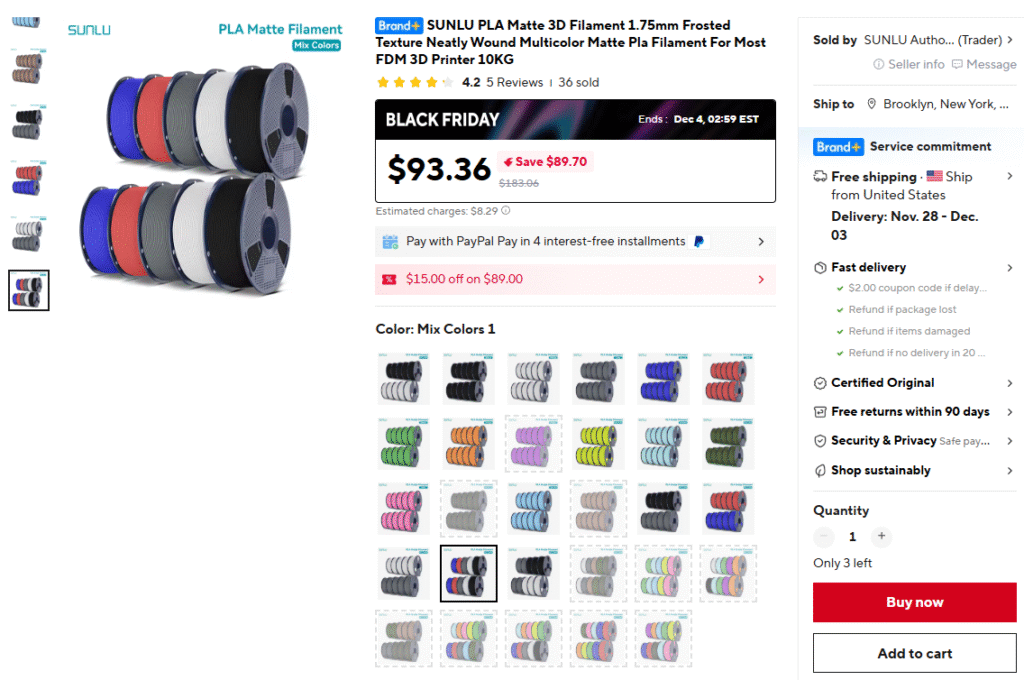The height and width of the screenshot is (680, 1024).
Task: Select the orange filament color option
Action: click(468, 444)
